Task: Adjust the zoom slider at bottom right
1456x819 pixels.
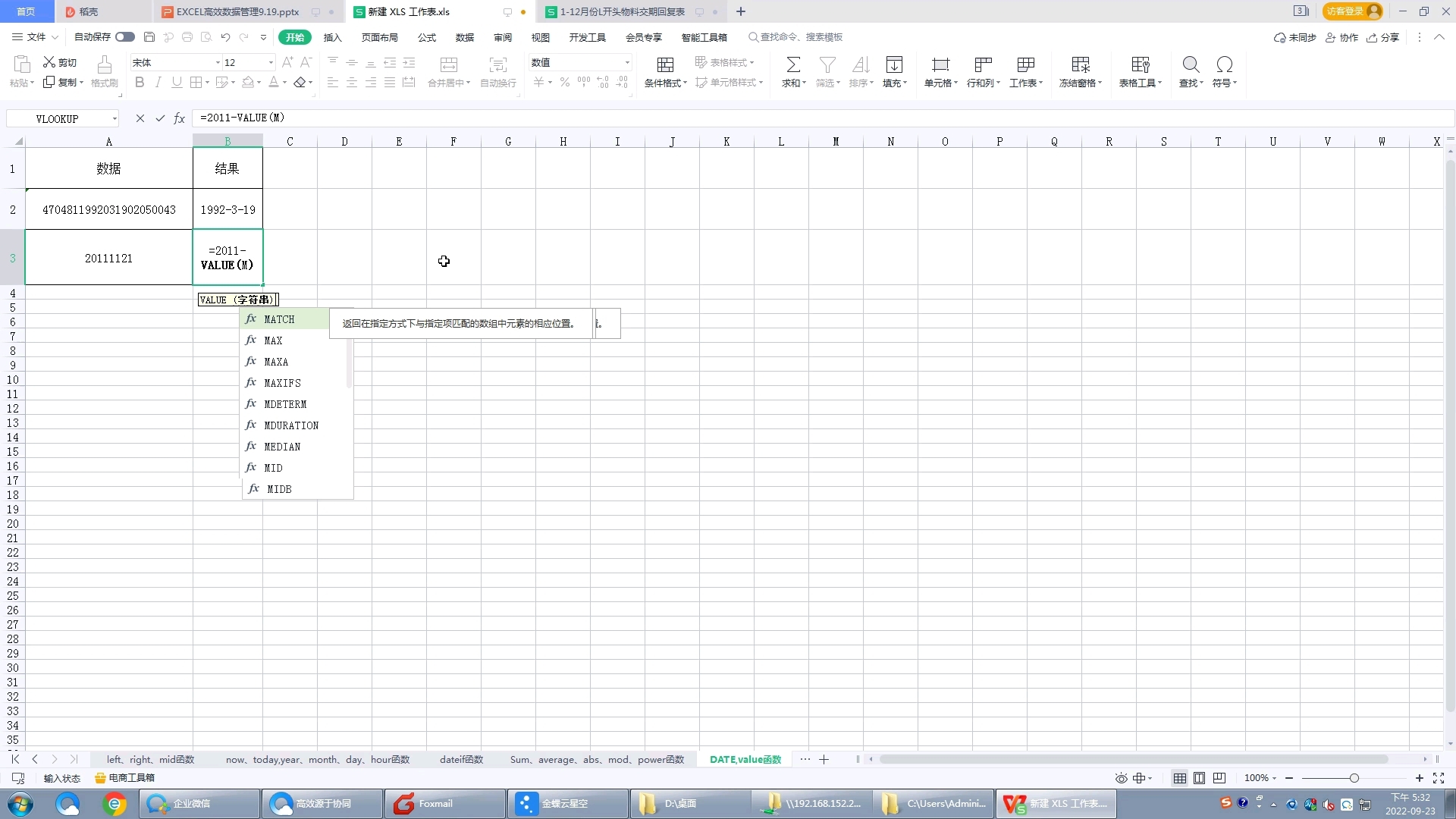Action: pyautogui.click(x=1356, y=778)
